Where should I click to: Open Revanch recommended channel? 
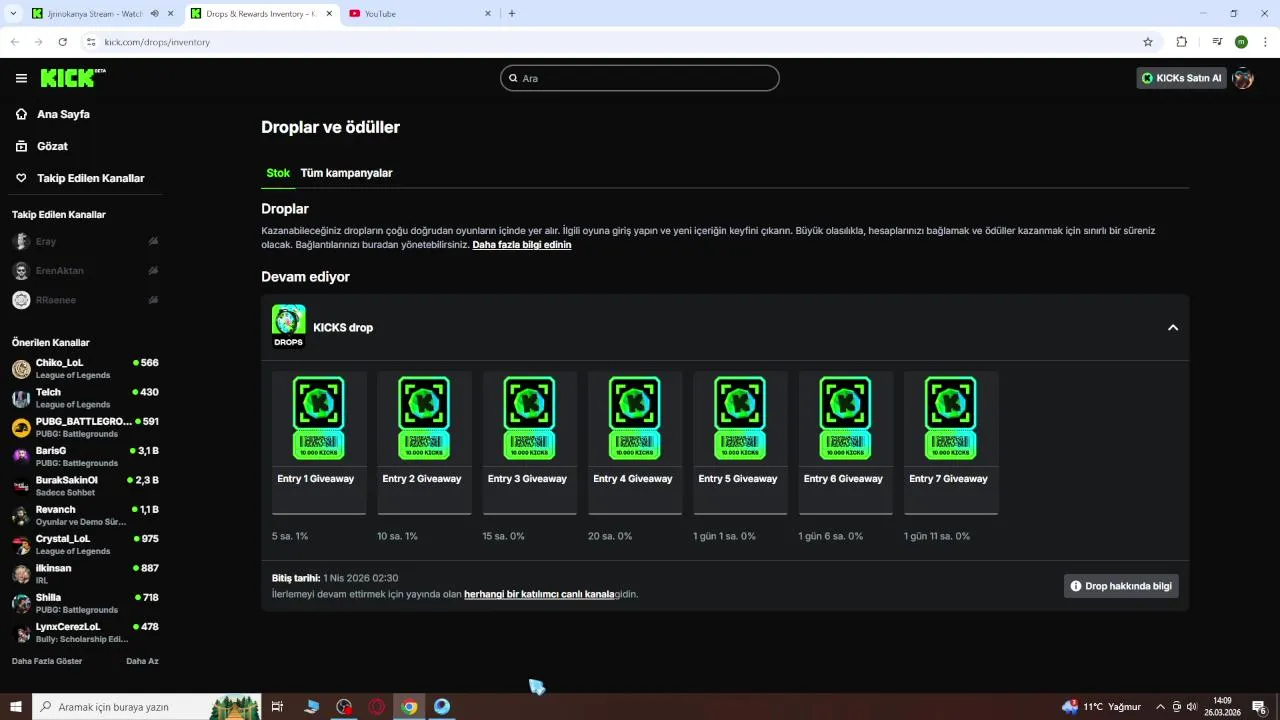click(x=85, y=515)
